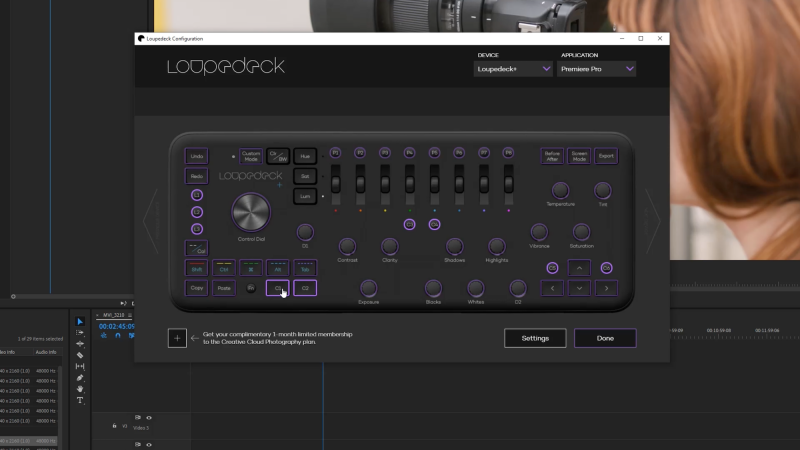The height and width of the screenshot is (450, 800).
Task: Click the Blacks dial
Action: tap(433, 288)
